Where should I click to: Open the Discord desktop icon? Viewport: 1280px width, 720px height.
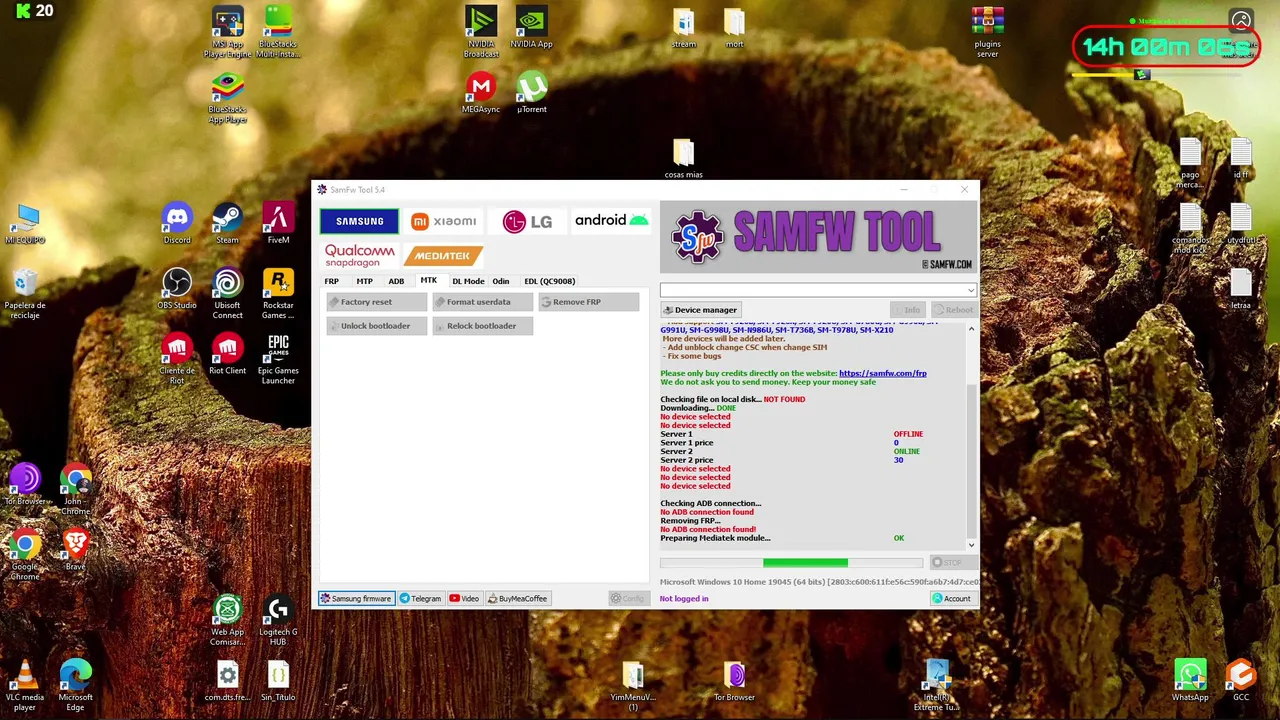pos(177,224)
